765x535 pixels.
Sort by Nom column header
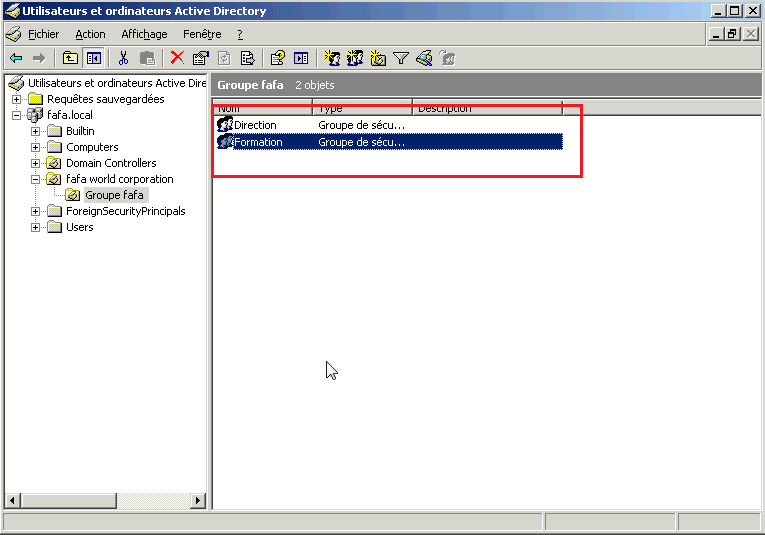262,108
